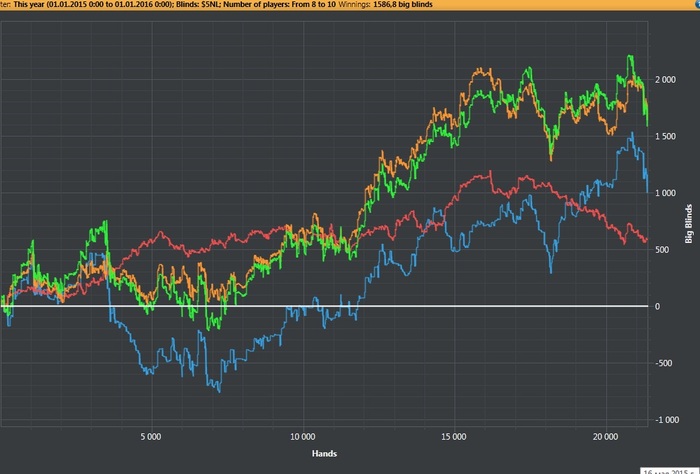The height and width of the screenshot is (474, 700).
Task: Click the '10 000' x-axis label
Action: 302,437
